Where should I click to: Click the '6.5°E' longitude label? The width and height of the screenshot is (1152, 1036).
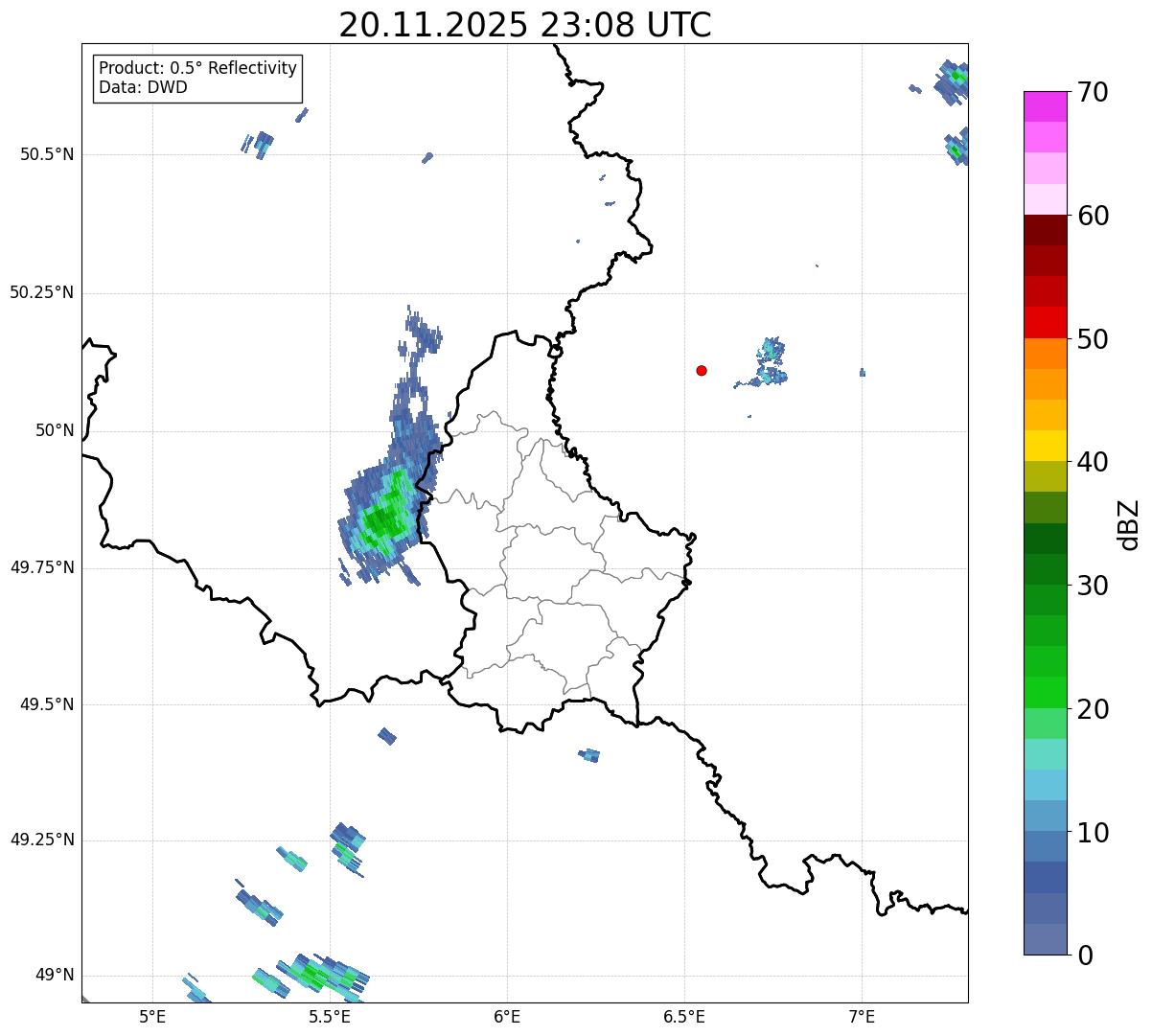tap(684, 1016)
